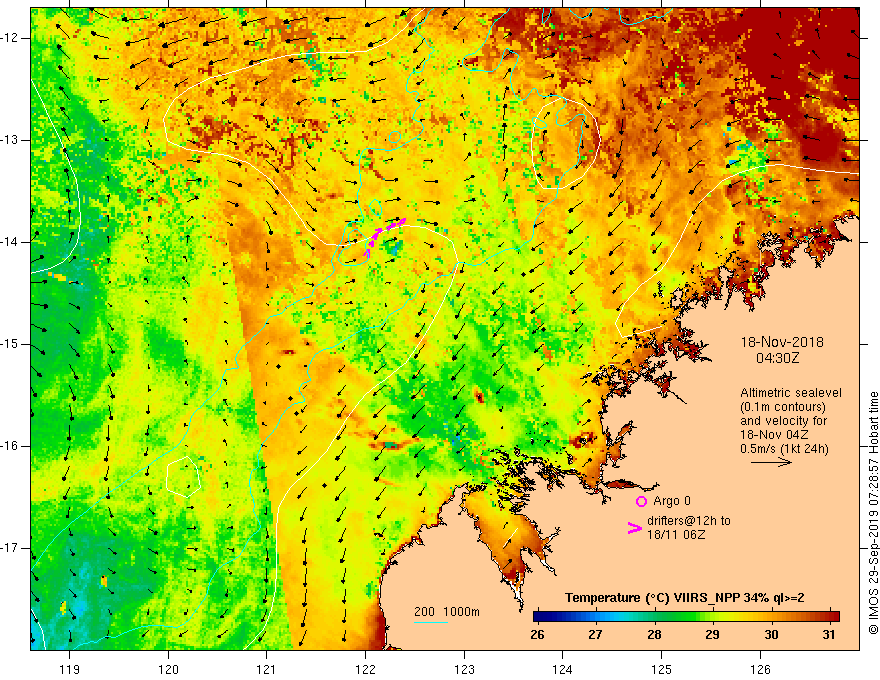Select the '18-Nov-2018' date text
The image size is (880, 680).
pos(782,342)
